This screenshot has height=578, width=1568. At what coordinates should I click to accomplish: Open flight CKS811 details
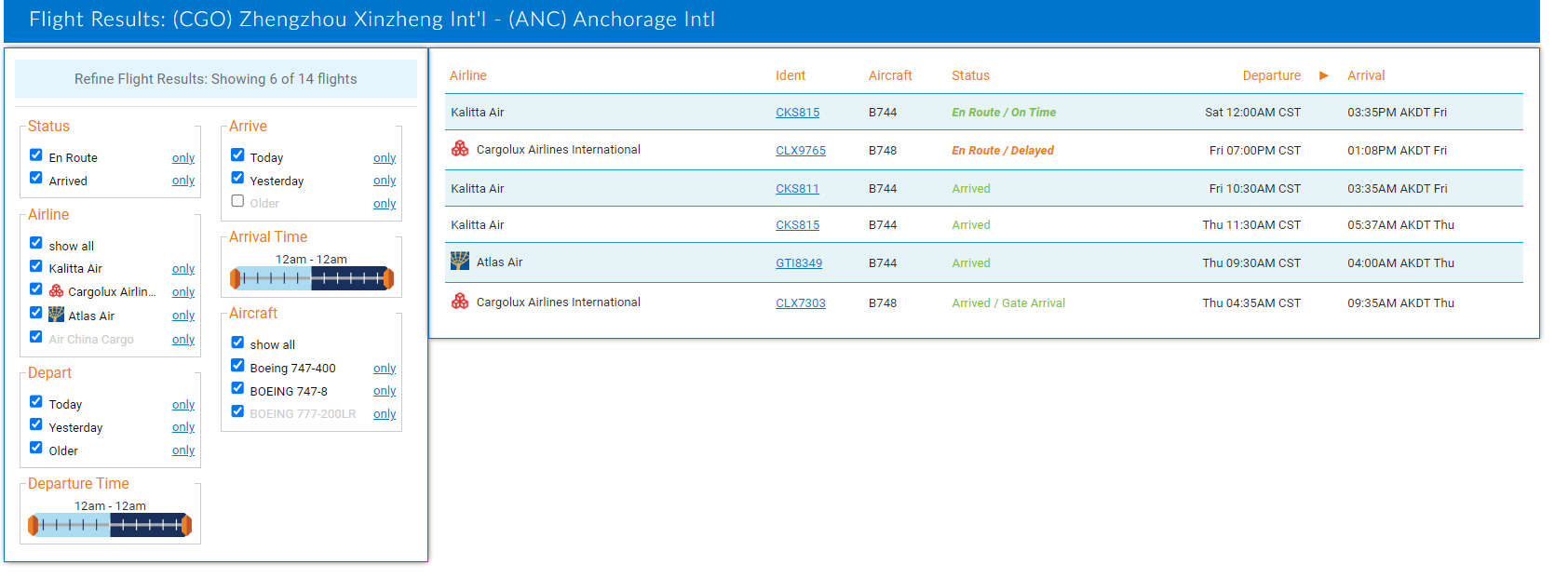tap(797, 189)
